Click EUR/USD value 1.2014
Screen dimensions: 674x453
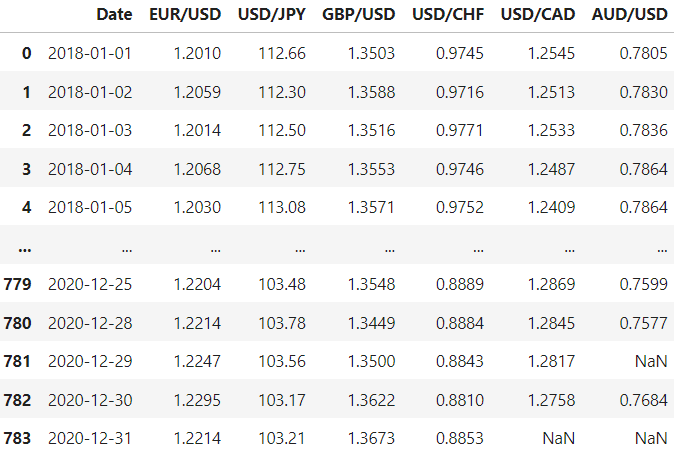pyautogui.click(x=197, y=130)
